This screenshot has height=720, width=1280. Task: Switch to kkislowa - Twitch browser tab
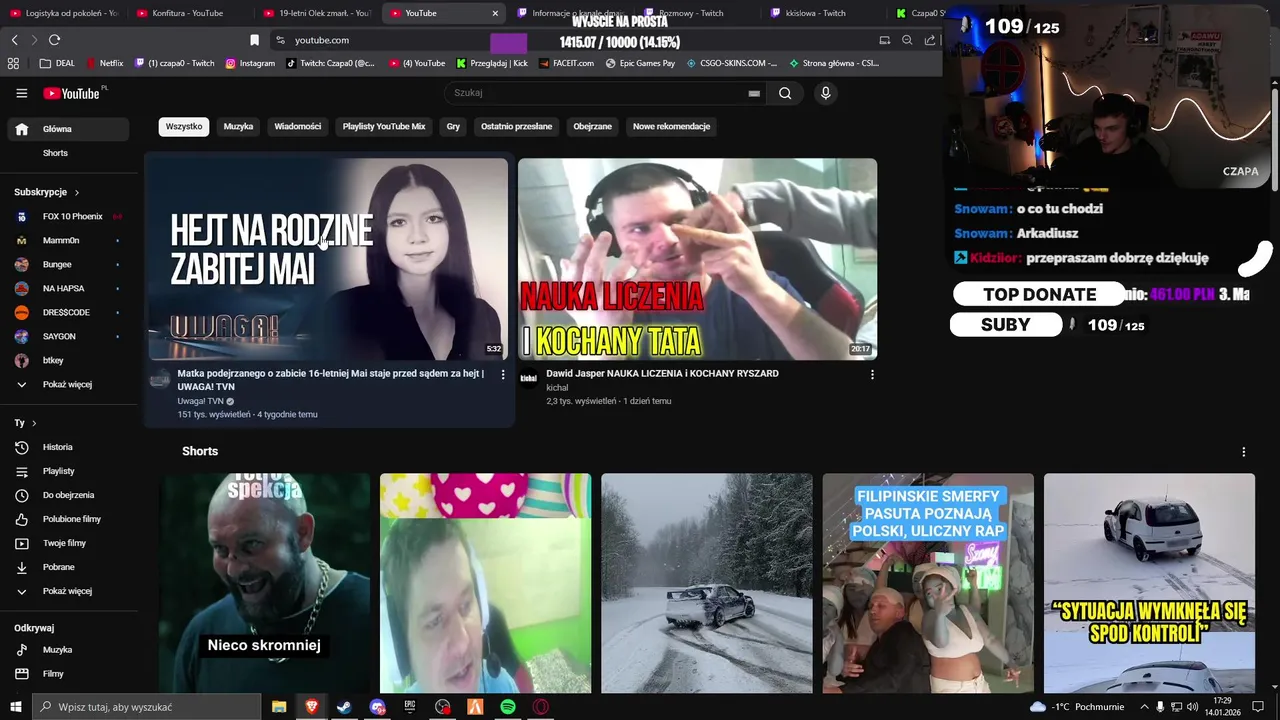click(816, 13)
